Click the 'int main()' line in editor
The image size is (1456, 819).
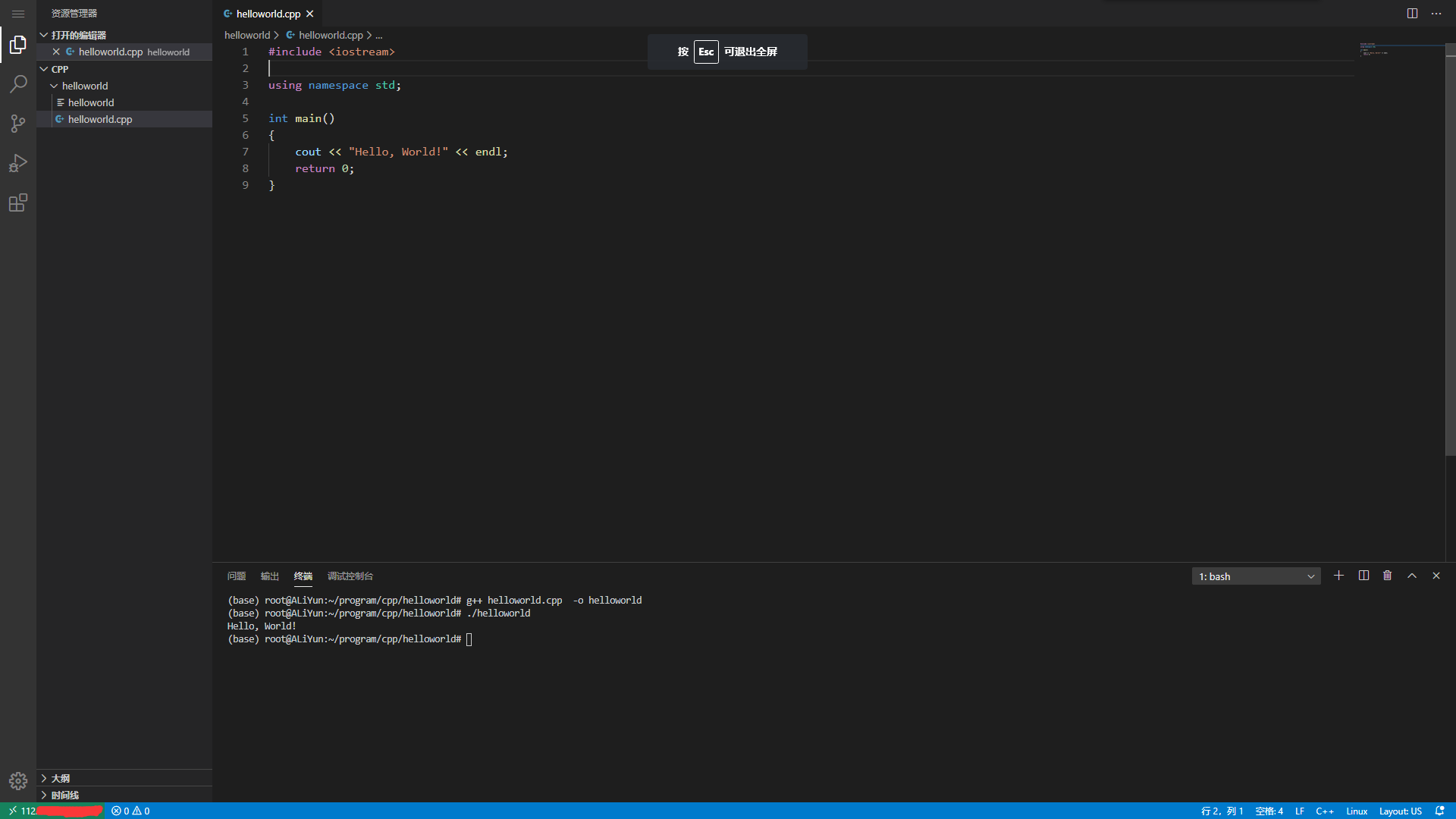tap(301, 118)
